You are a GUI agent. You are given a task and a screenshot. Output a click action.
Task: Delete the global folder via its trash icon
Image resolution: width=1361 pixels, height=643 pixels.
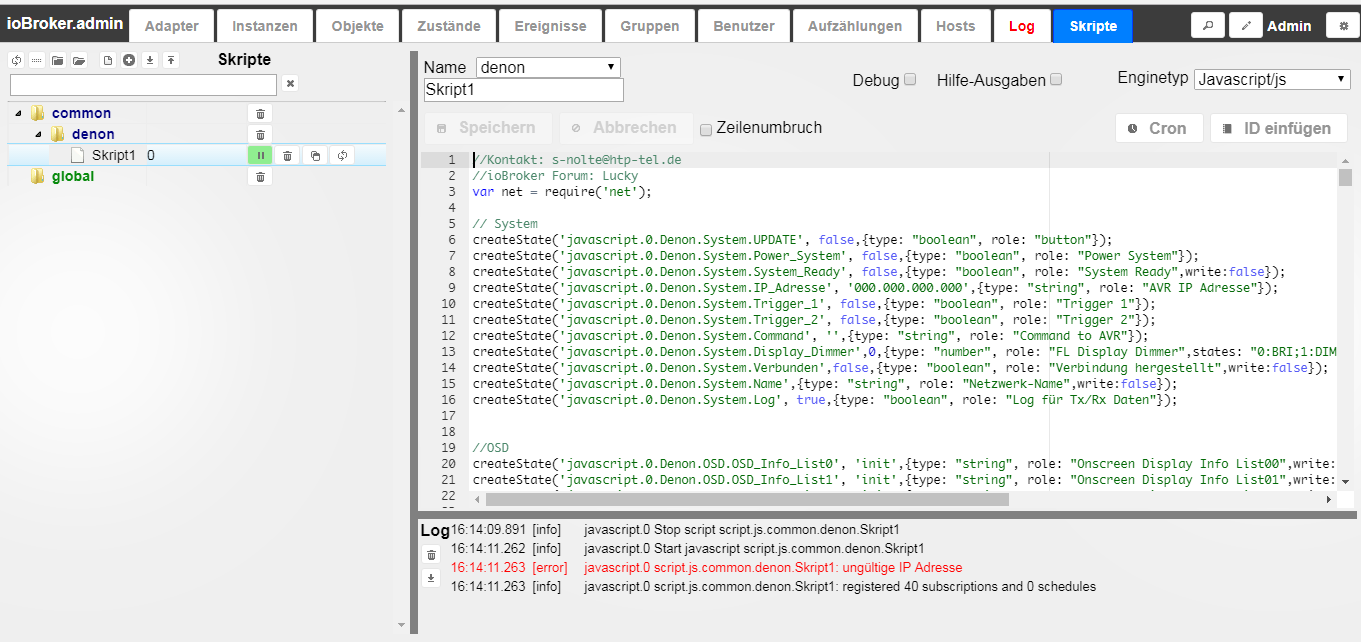click(260, 177)
